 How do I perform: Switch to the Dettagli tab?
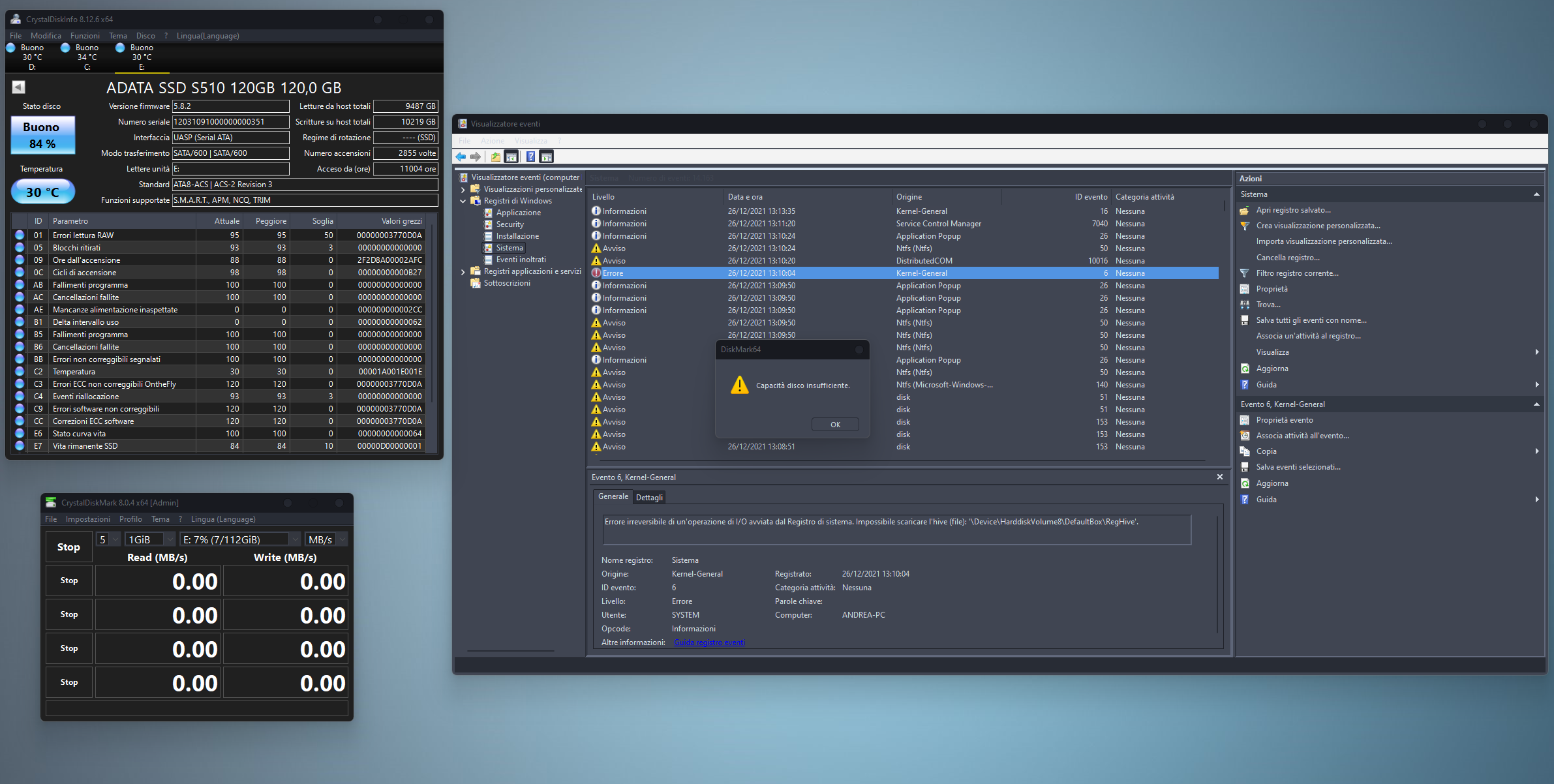(649, 497)
